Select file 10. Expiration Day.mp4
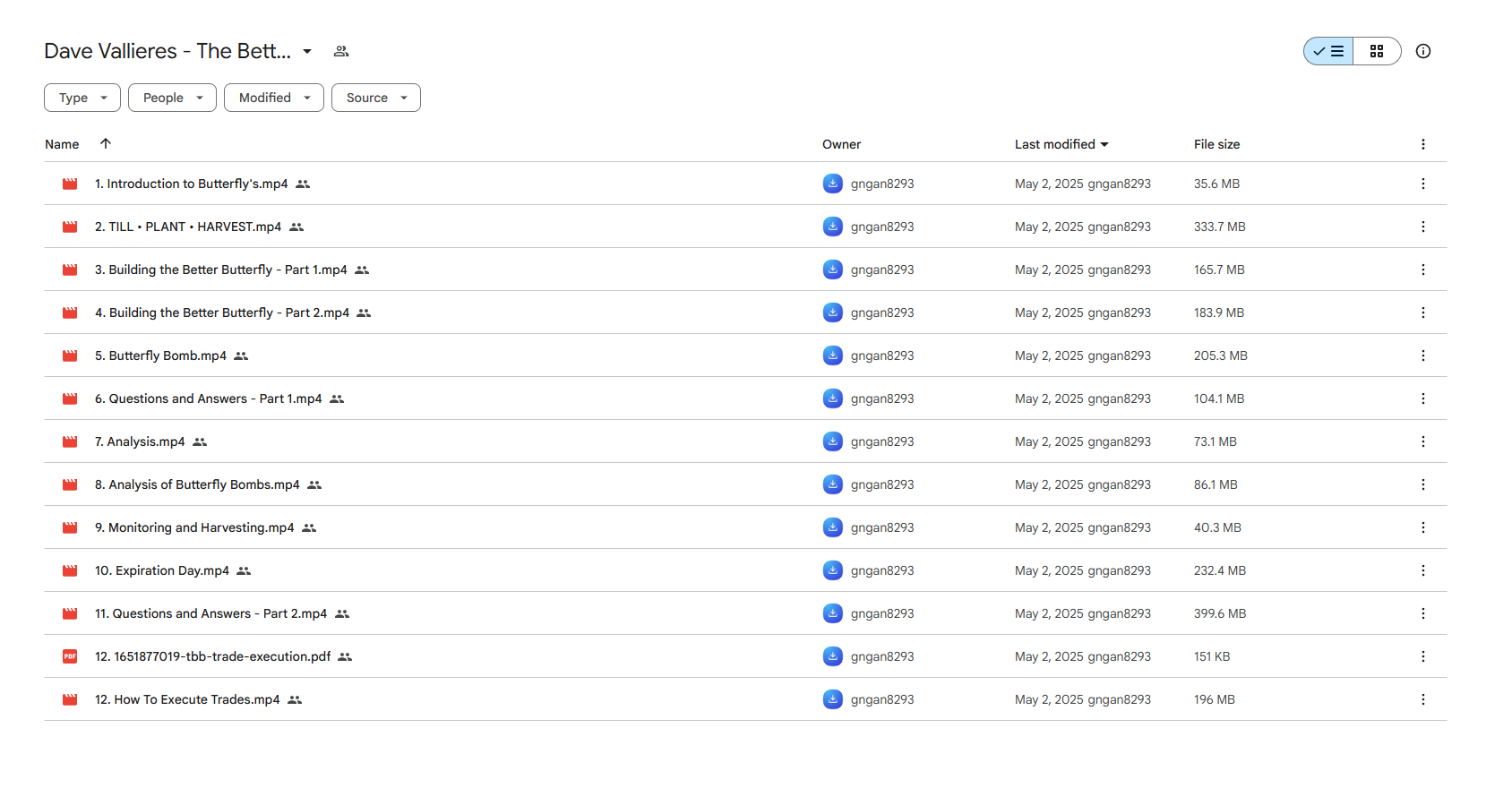1512x788 pixels. click(x=162, y=570)
